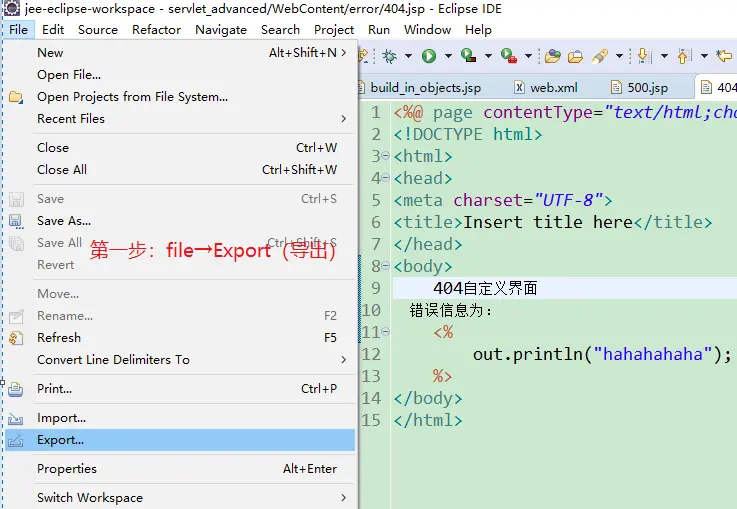Click the green Run button icon
This screenshot has height=509, width=737.
point(428,56)
